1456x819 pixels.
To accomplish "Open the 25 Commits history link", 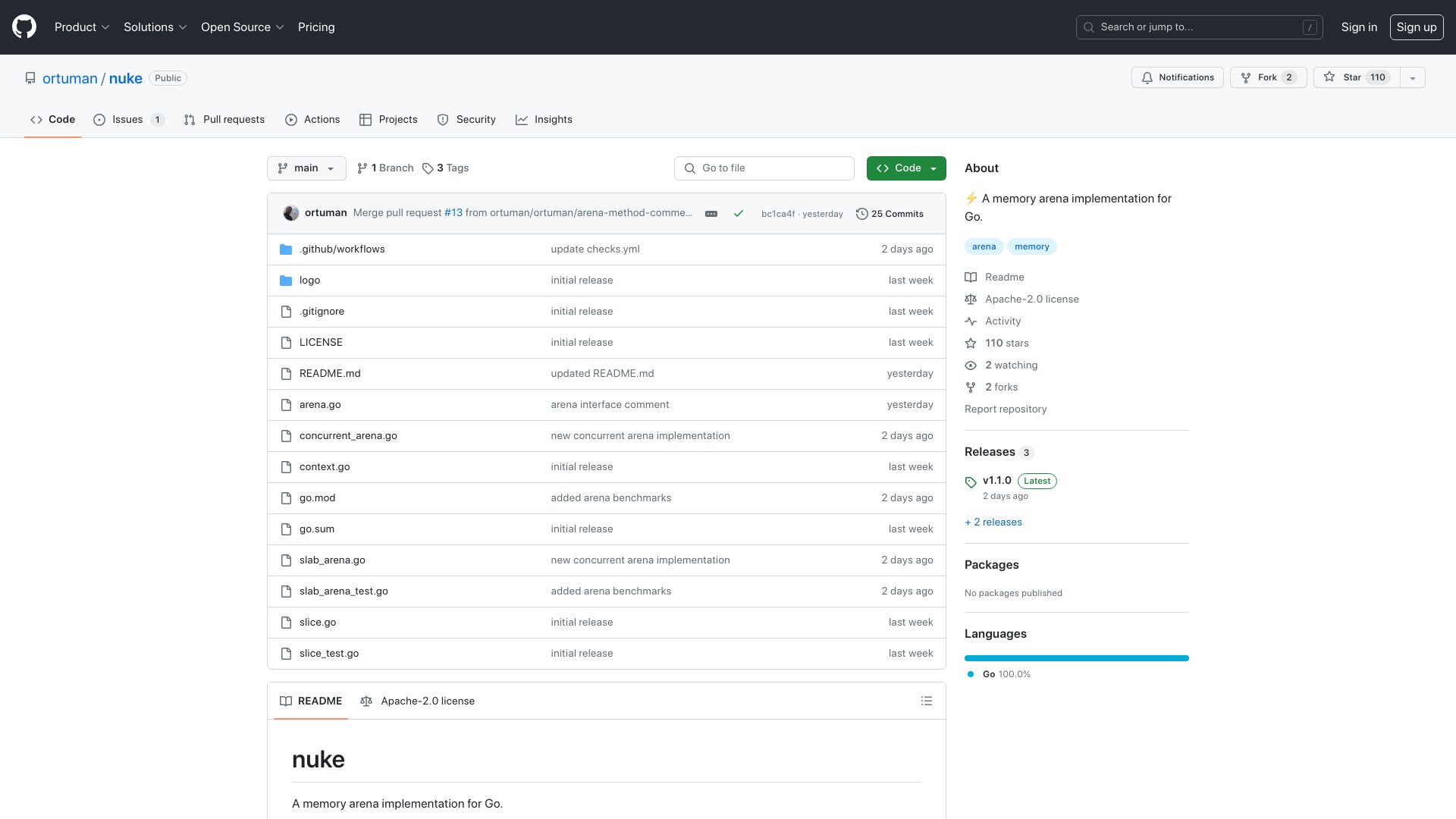I will coord(890,214).
